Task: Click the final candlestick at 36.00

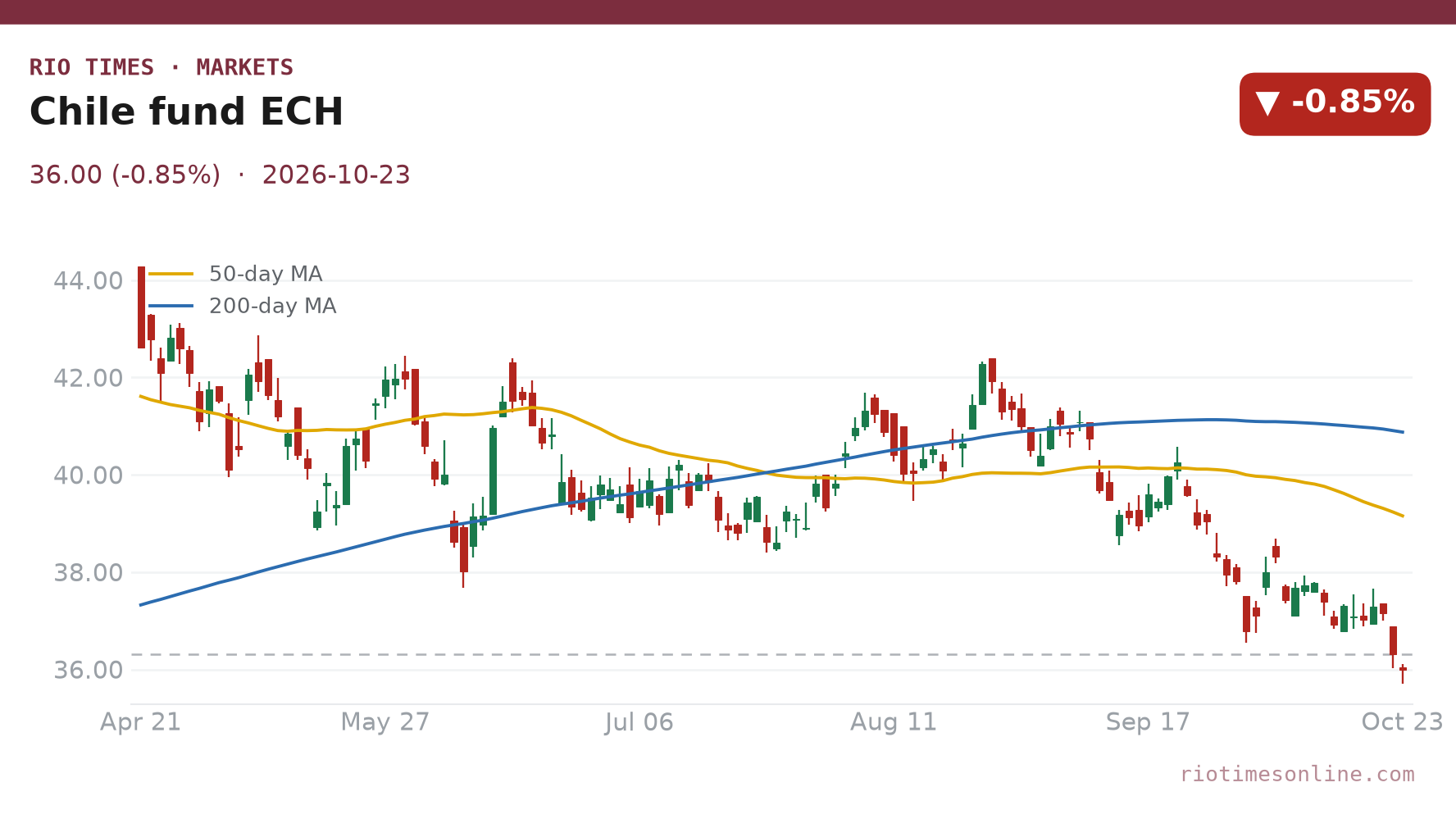Action: tap(1403, 673)
